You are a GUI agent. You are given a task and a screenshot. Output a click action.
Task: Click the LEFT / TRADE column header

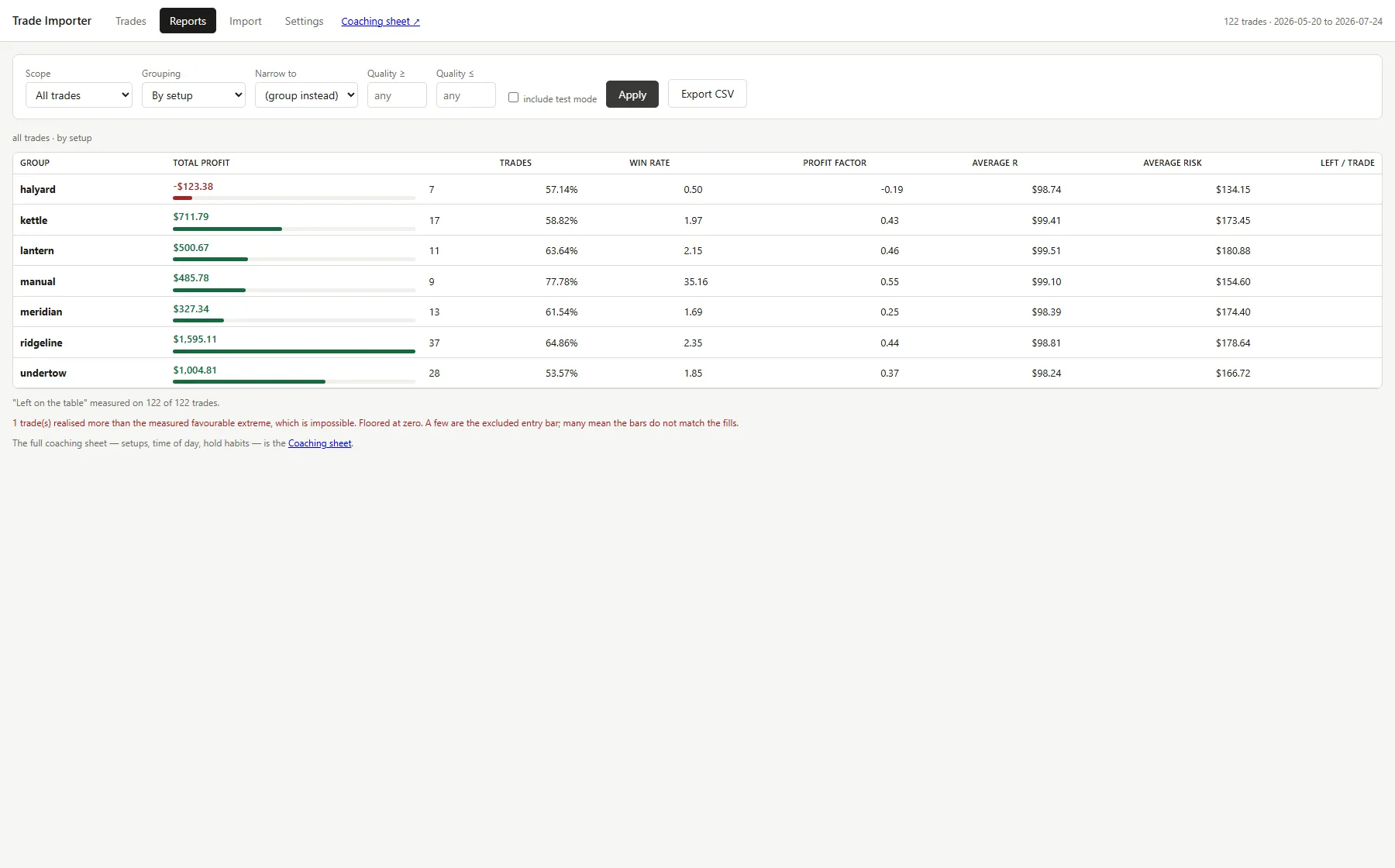click(1348, 163)
